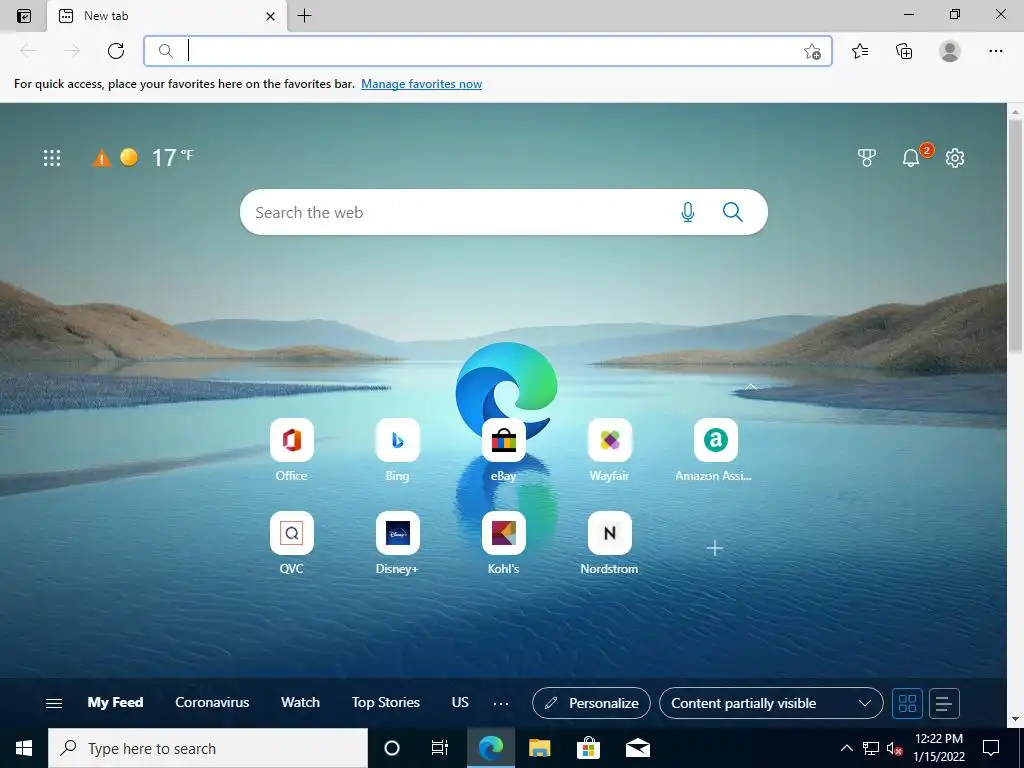Open the user profile avatar
Viewport: 1024px width, 768px height.
(x=950, y=51)
